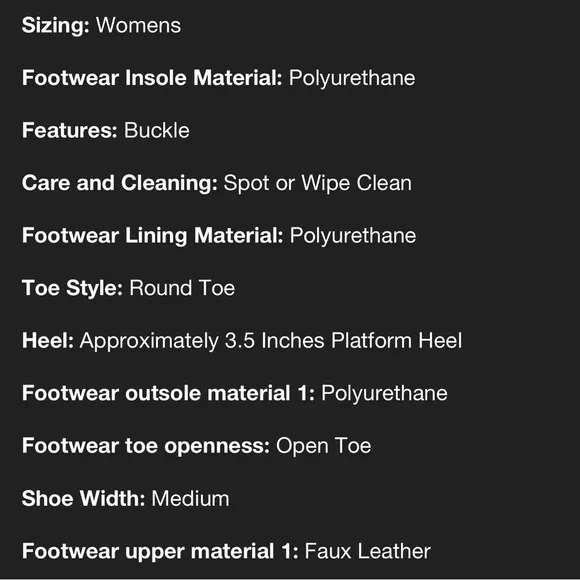The height and width of the screenshot is (580, 580).
Task: Select Approximately 3.5 Inches Platform Heel text
Action: click(271, 341)
